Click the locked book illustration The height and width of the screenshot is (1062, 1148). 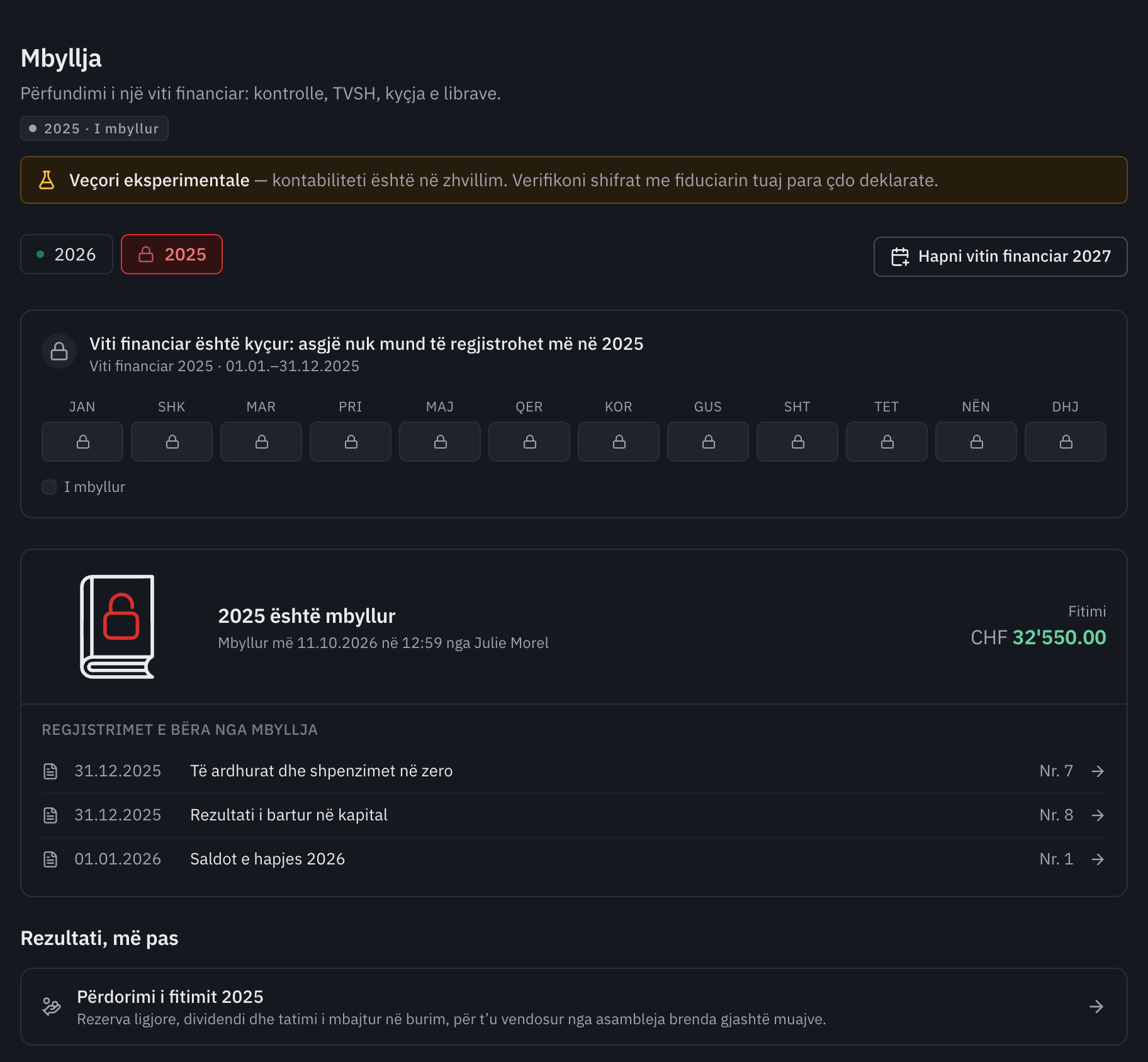click(118, 627)
